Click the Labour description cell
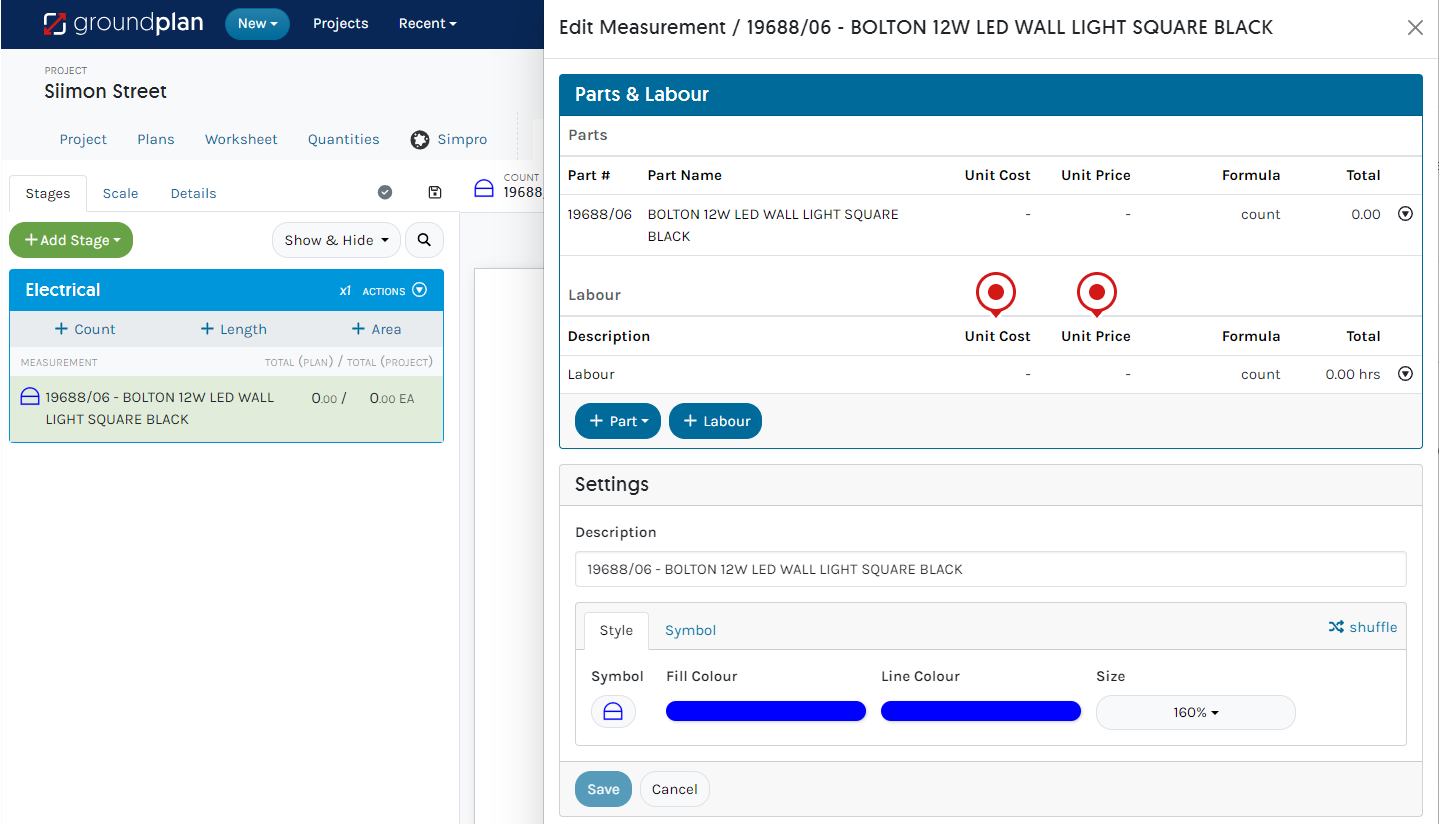This screenshot has width=1440, height=824. click(591, 374)
